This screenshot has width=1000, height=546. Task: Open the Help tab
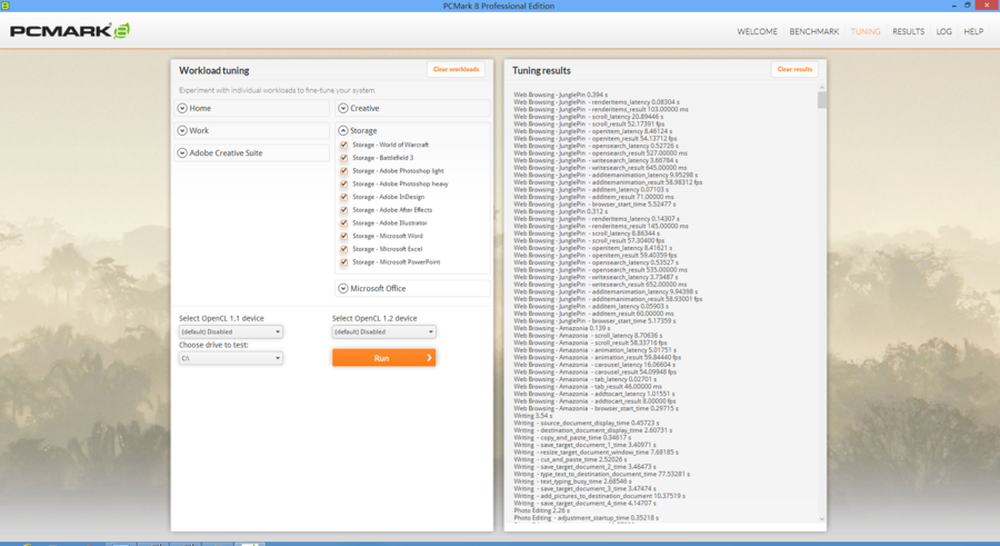coord(973,31)
